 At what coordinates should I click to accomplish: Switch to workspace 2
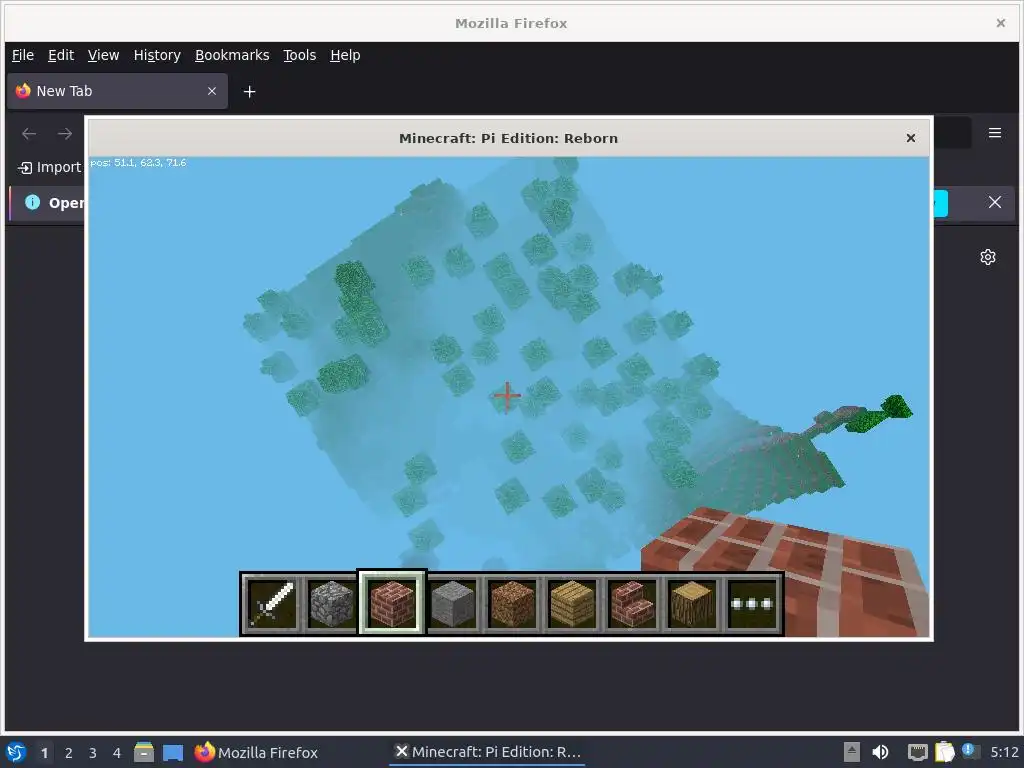click(69, 753)
